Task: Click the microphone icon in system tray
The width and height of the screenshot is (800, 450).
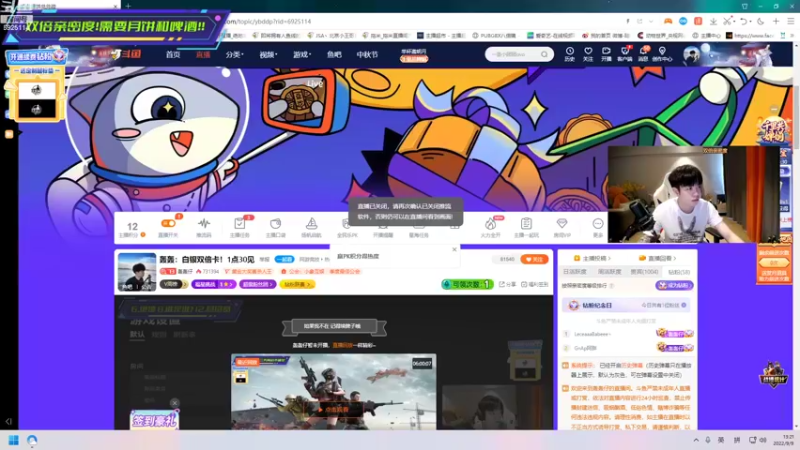Action: (708, 440)
